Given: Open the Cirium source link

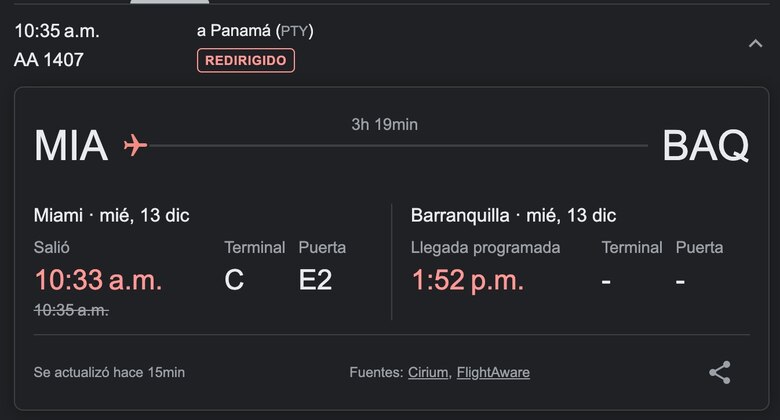Looking at the screenshot, I should pos(428,373).
